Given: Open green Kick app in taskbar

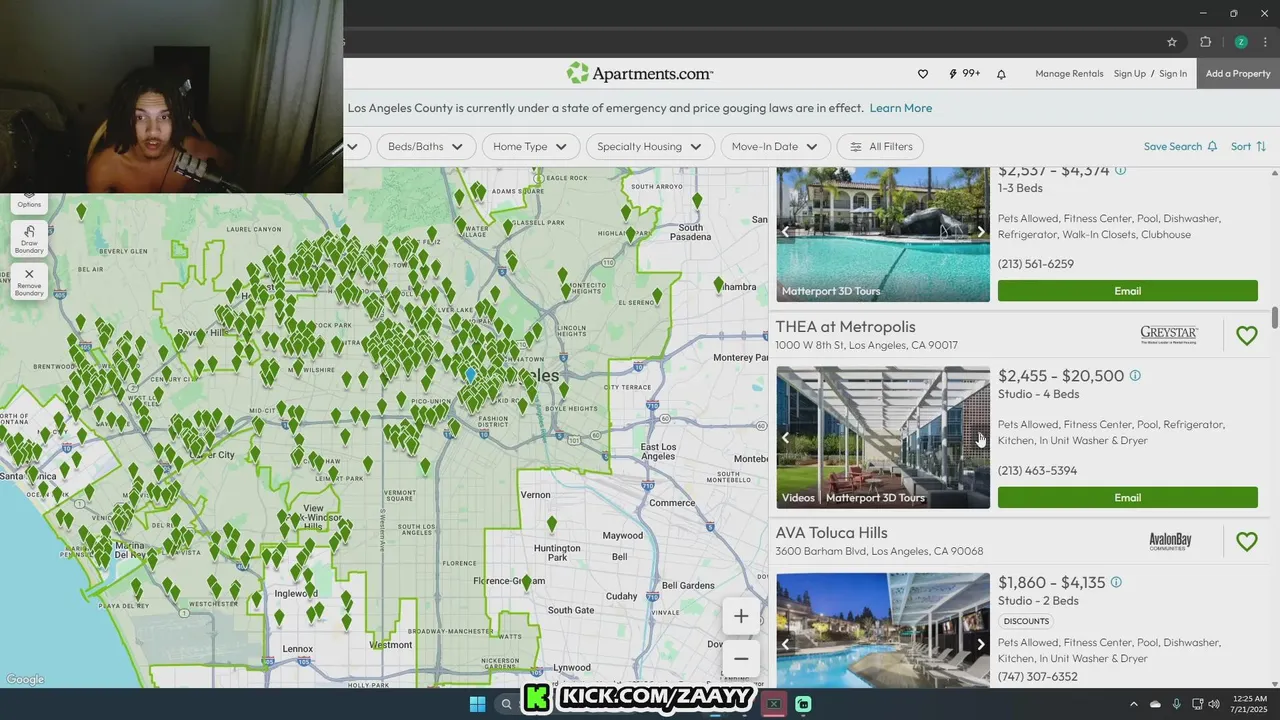Looking at the screenshot, I should click(803, 704).
